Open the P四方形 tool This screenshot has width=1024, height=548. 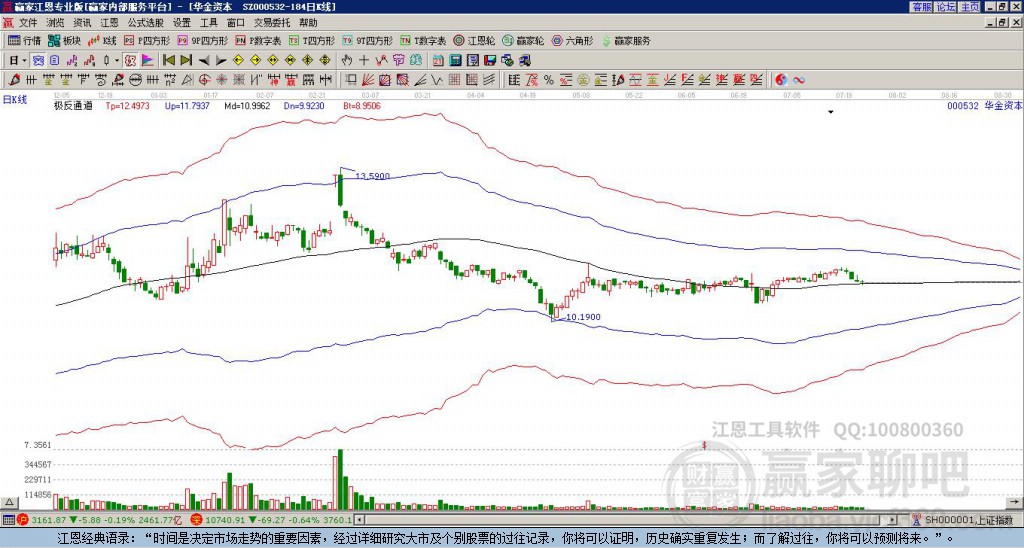pyautogui.click(x=147, y=40)
